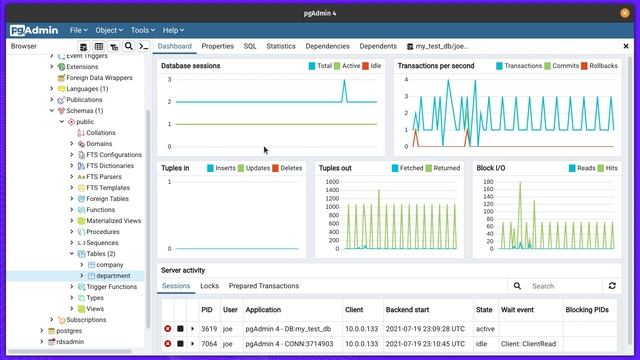The width and height of the screenshot is (640, 360).
Task: Select the Trigger Functions tree item
Action: pos(111,287)
